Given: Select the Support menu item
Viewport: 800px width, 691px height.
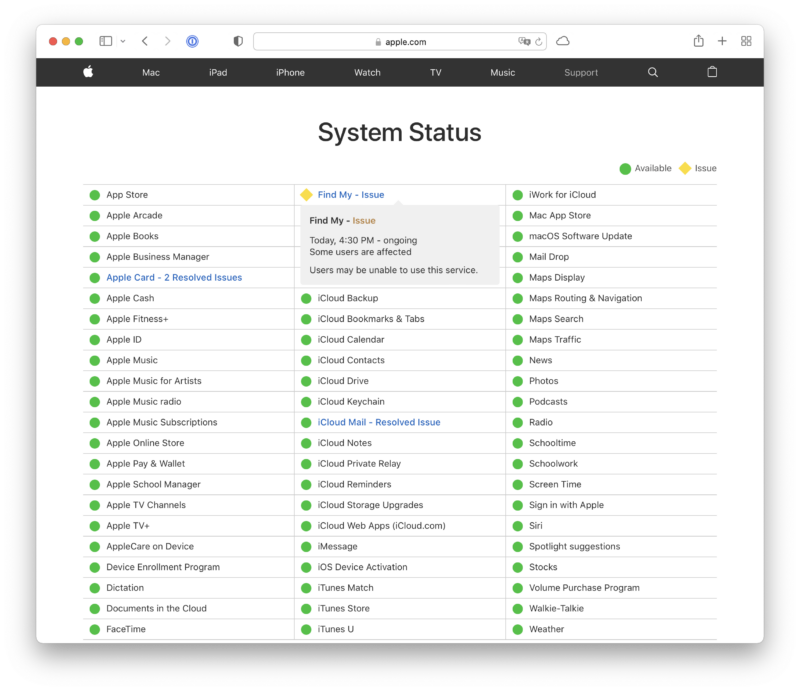Looking at the screenshot, I should tap(581, 73).
